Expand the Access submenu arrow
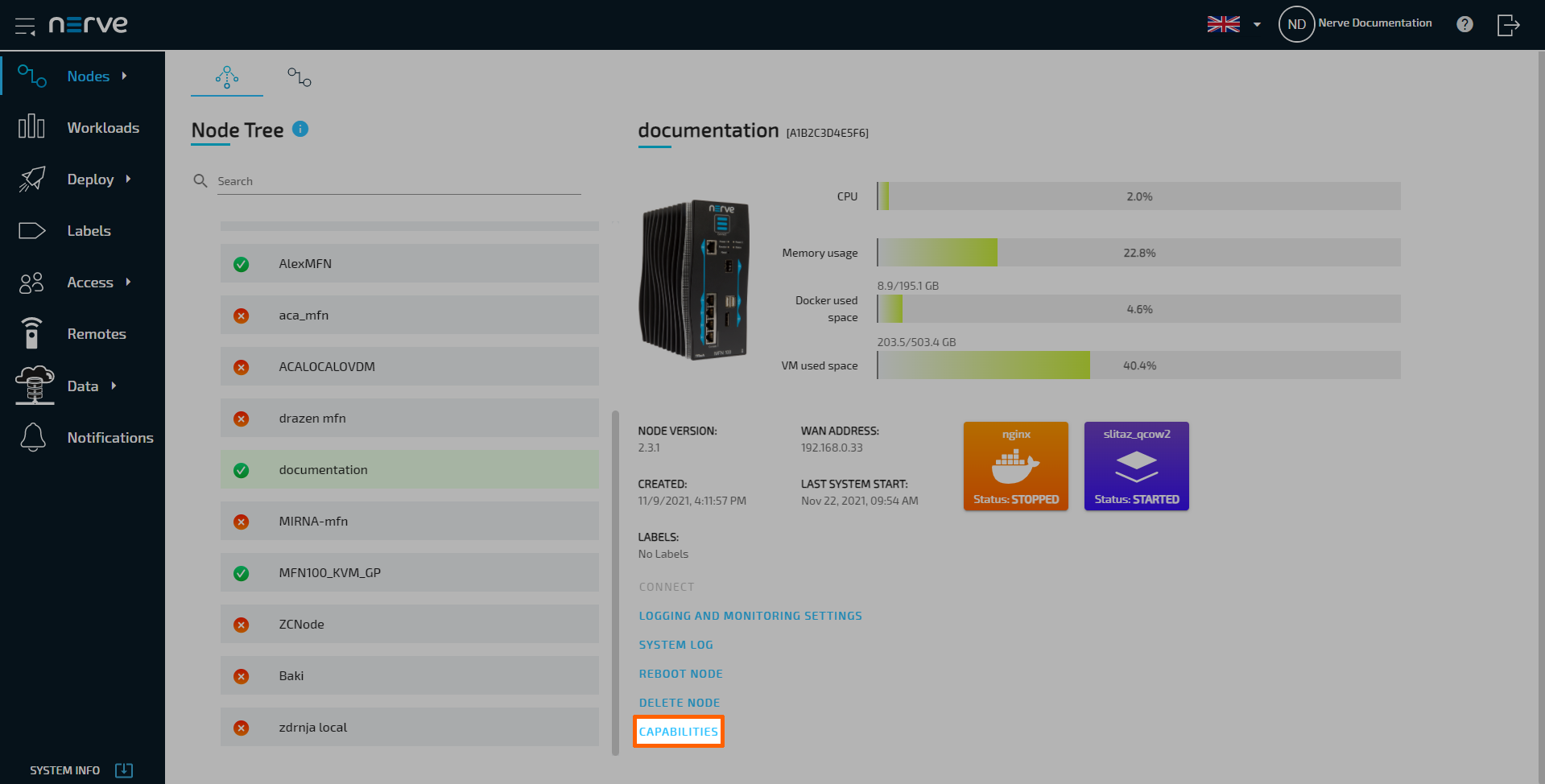This screenshot has width=1545, height=784. pos(128,282)
